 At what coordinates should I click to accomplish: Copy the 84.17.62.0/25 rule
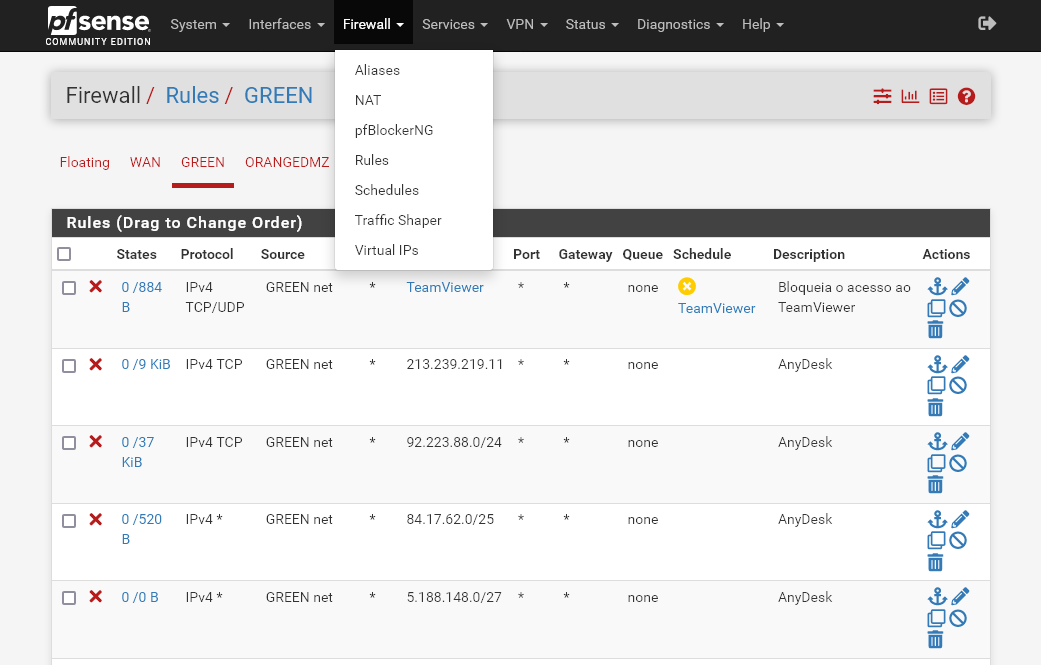pyautogui.click(x=936, y=541)
